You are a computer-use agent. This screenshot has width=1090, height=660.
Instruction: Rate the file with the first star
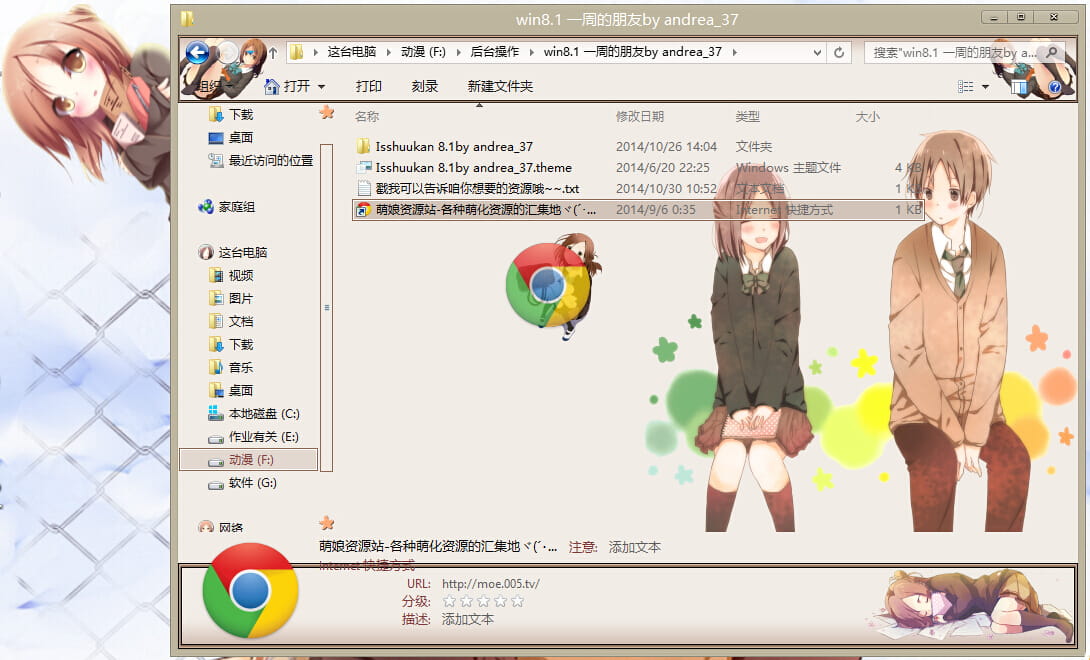(x=450, y=601)
